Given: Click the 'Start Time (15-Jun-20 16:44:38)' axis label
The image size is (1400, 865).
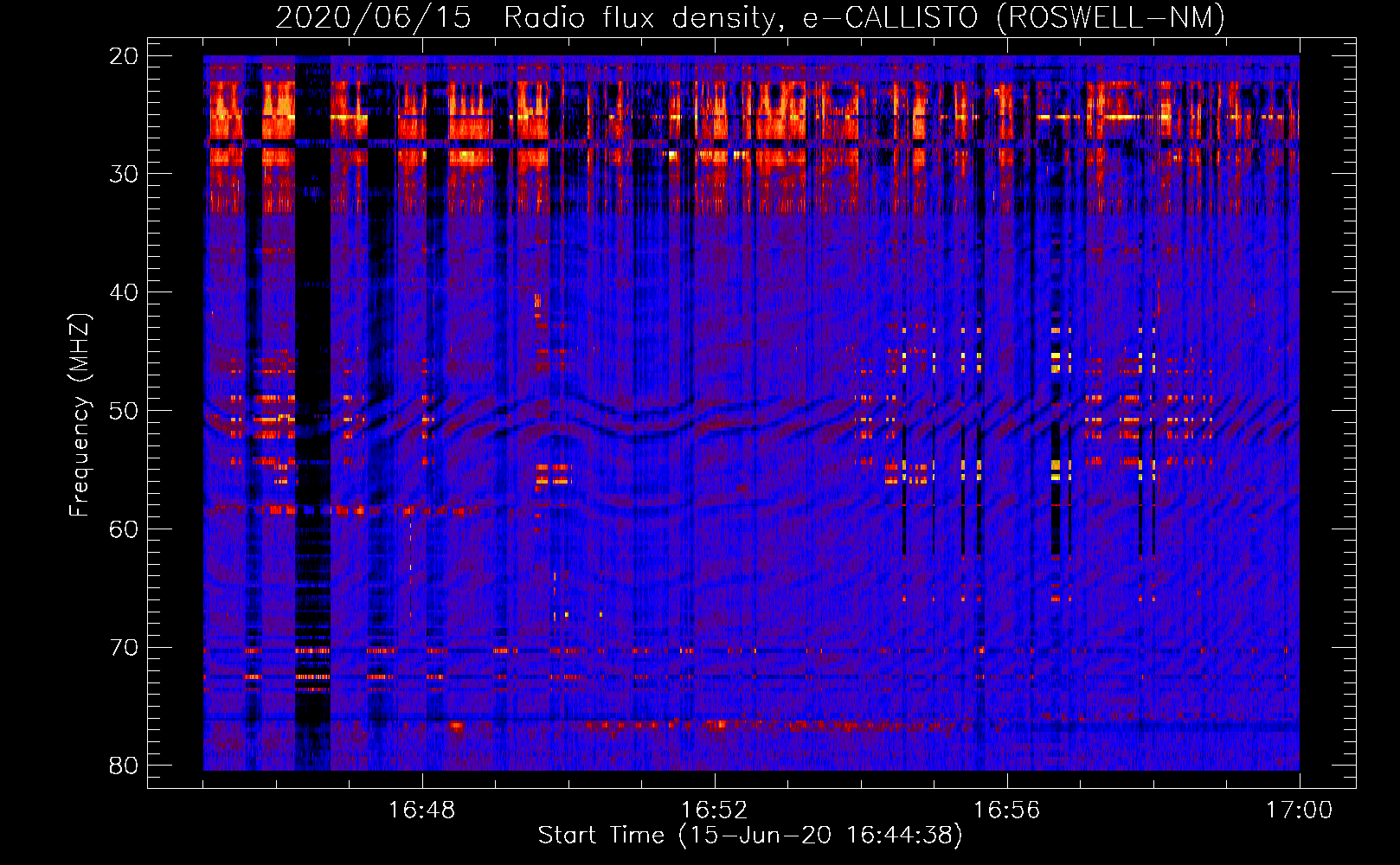Looking at the screenshot, I should tap(750, 836).
